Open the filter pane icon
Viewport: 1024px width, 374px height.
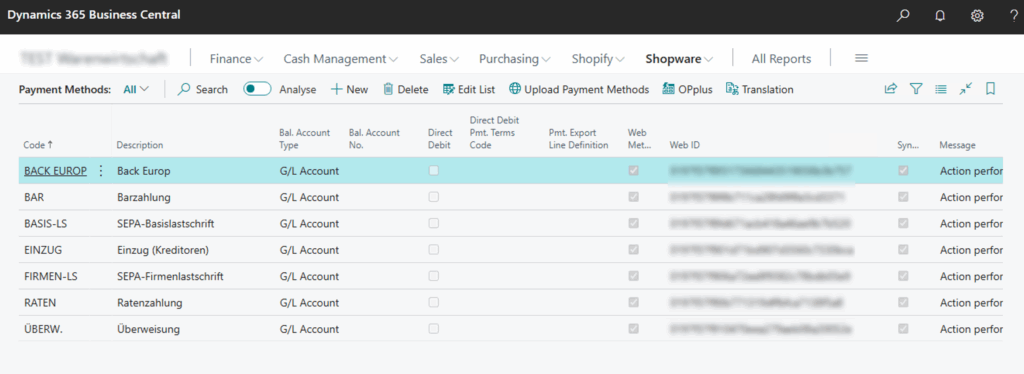click(916, 89)
